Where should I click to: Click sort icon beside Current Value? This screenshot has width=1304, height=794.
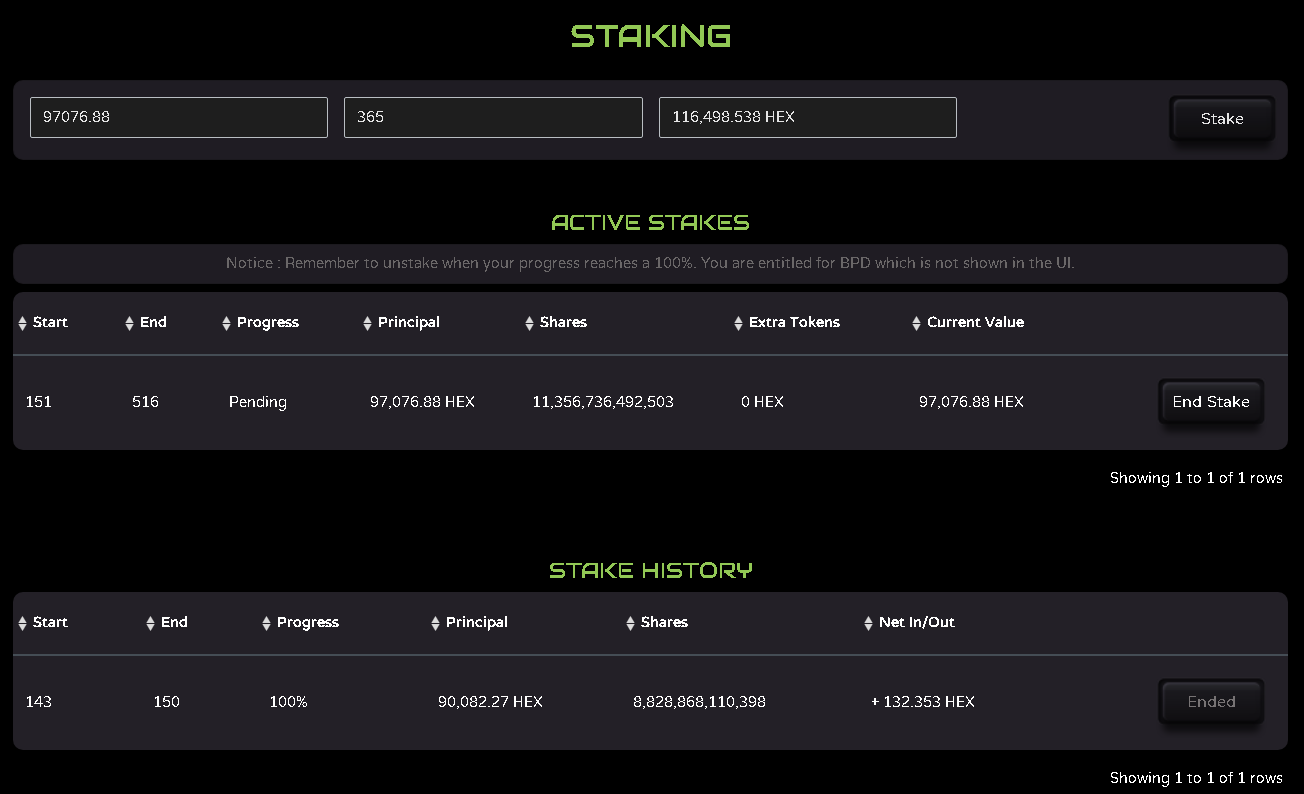click(916, 323)
